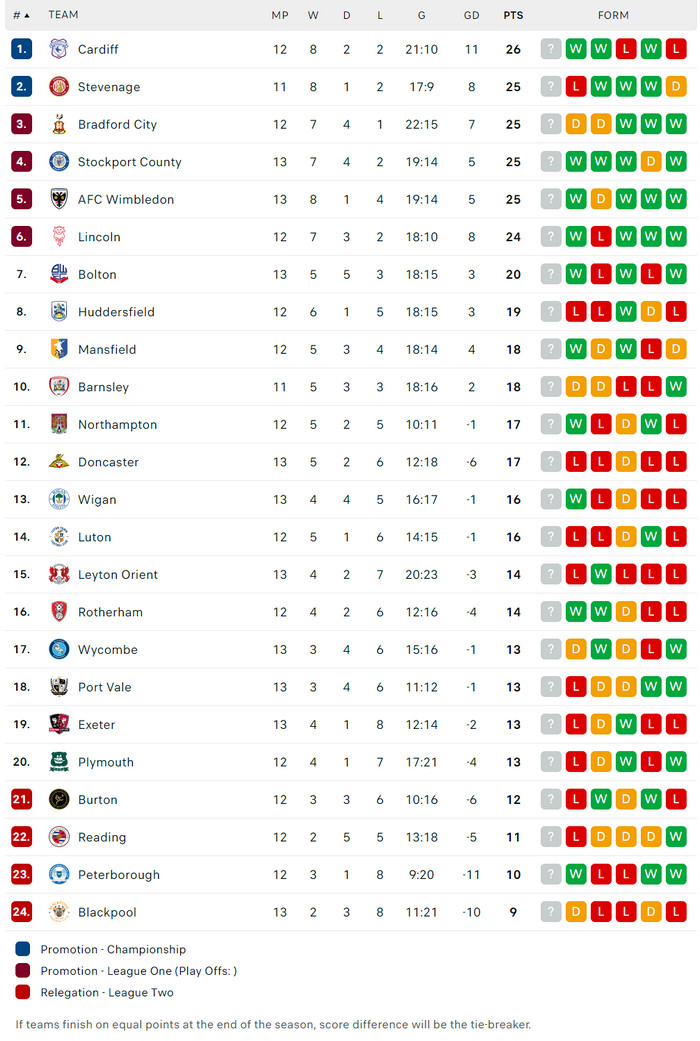
Task: Click the Cardiff club crest icon
Action: [x=59, y=49]
